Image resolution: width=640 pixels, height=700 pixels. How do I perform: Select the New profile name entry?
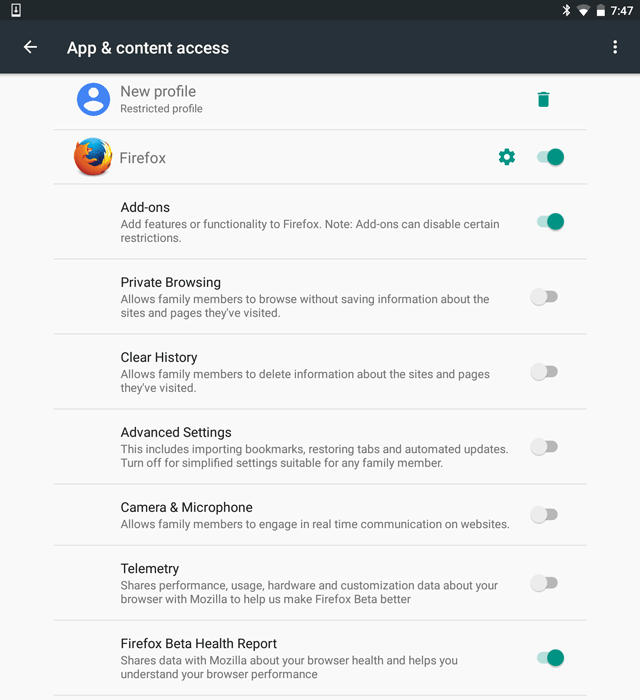click(x=158, y=92)
